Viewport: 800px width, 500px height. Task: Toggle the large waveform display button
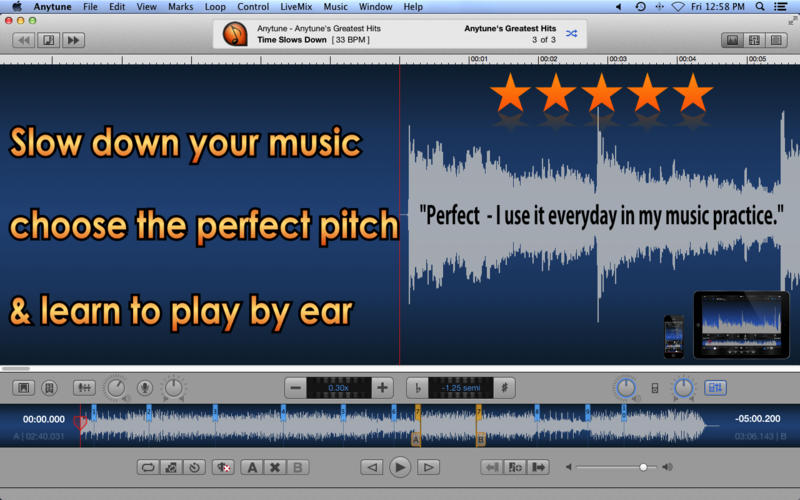coord(23,388)
